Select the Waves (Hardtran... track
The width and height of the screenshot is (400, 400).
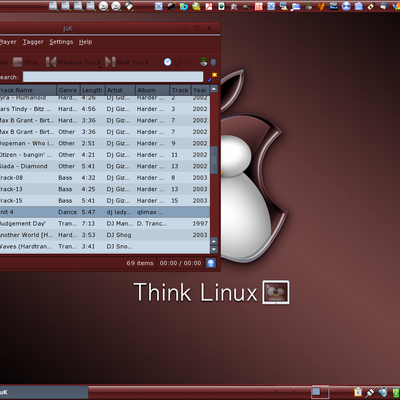click(105, 246)
